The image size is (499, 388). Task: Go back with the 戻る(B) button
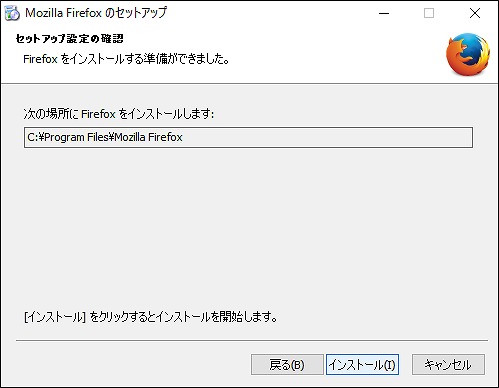coord(287,365)
